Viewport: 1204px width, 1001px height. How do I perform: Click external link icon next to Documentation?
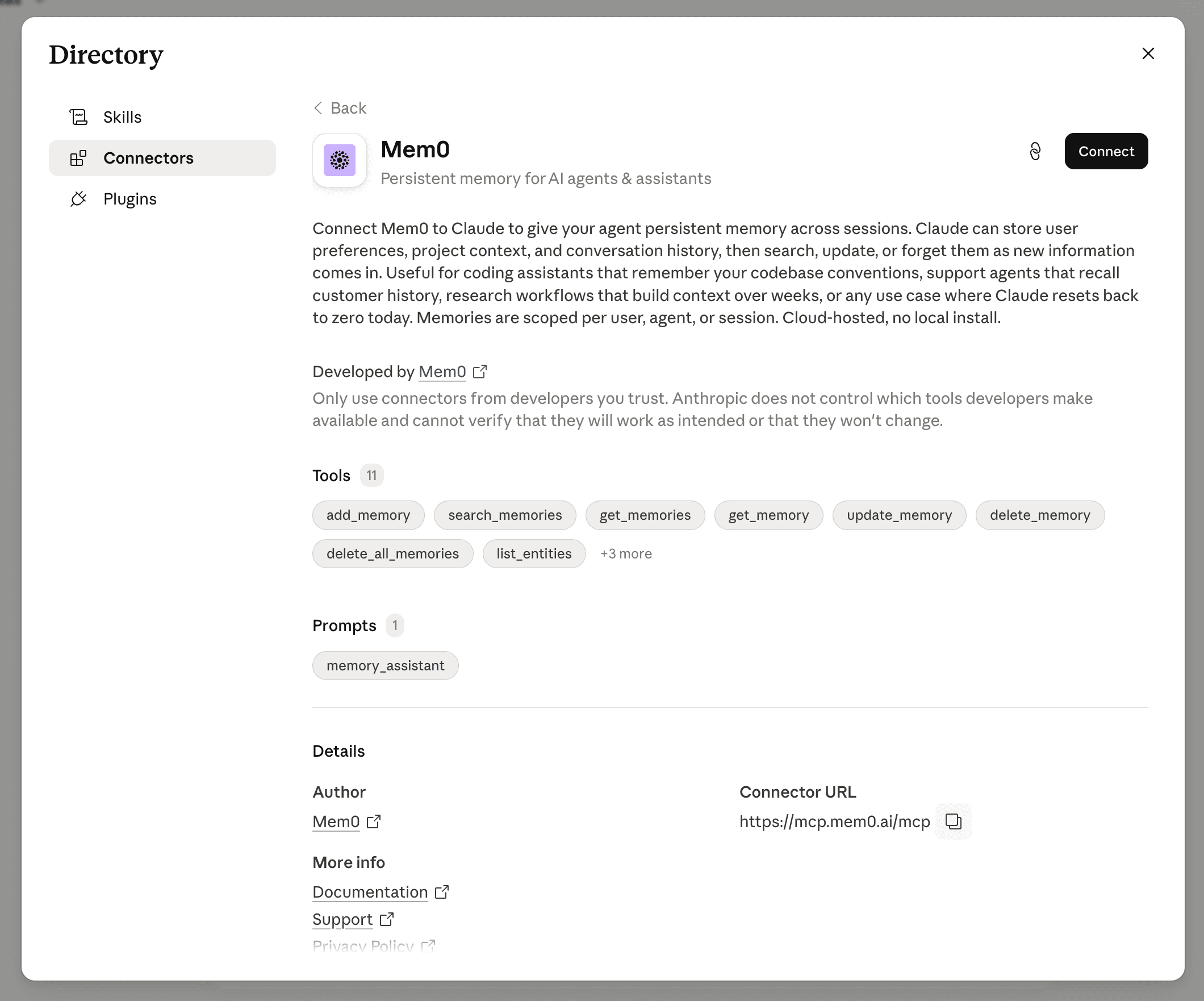point(441,892)
